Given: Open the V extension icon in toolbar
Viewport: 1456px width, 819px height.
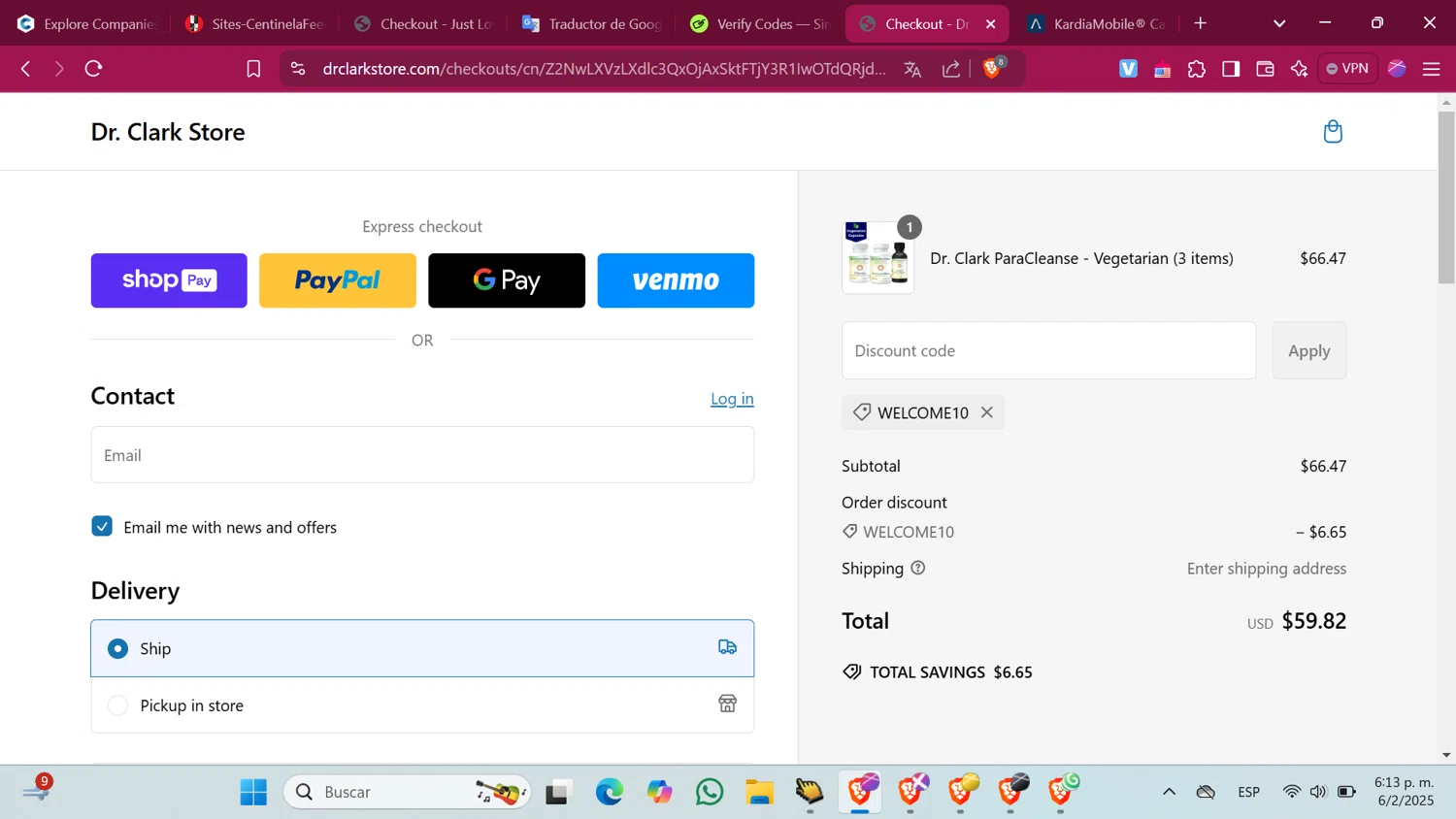Looking at the screenshot, I should pos(1128,69).
